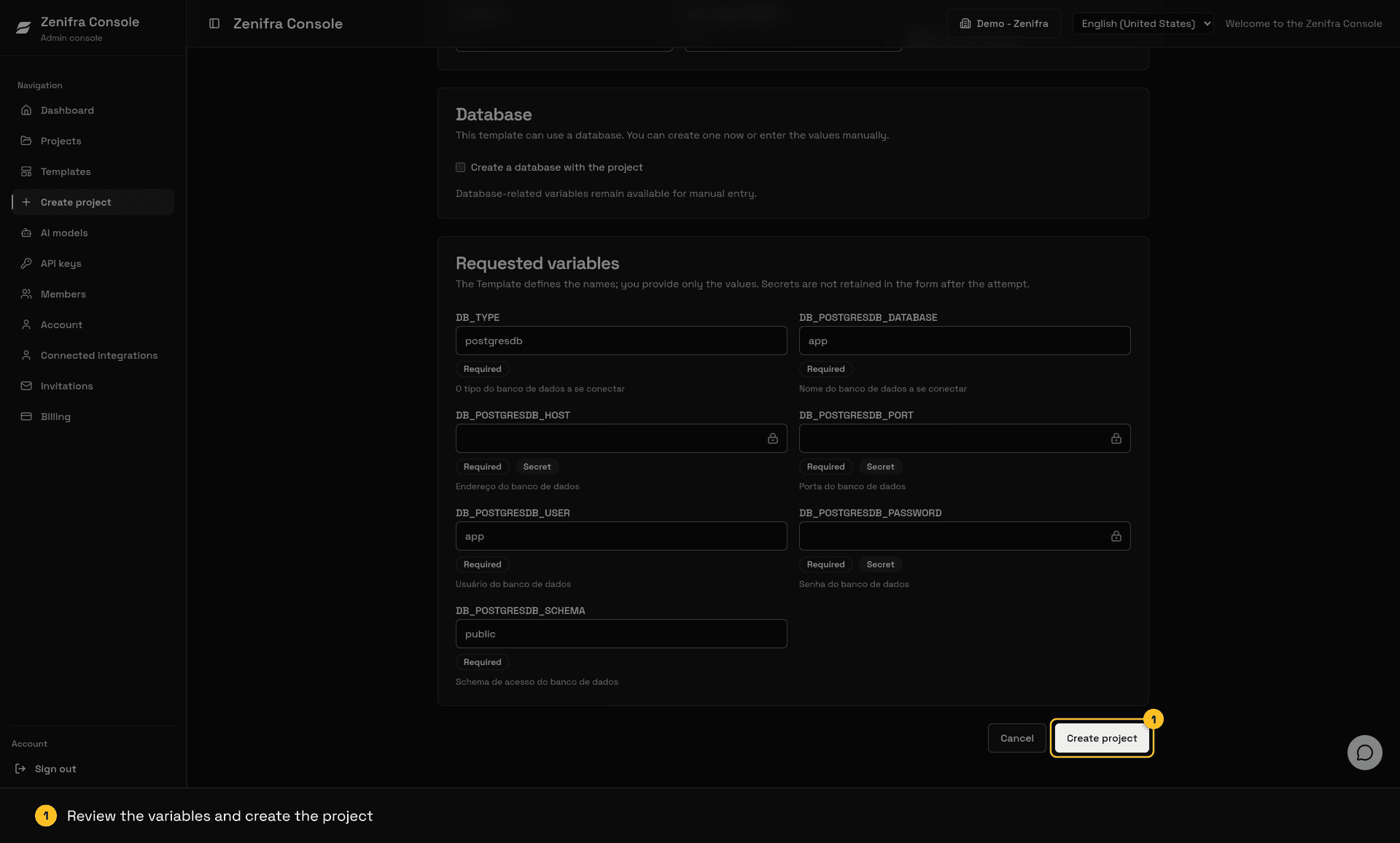Select Create project in the navigation
1400x843 pixels.
click(93, 202)
